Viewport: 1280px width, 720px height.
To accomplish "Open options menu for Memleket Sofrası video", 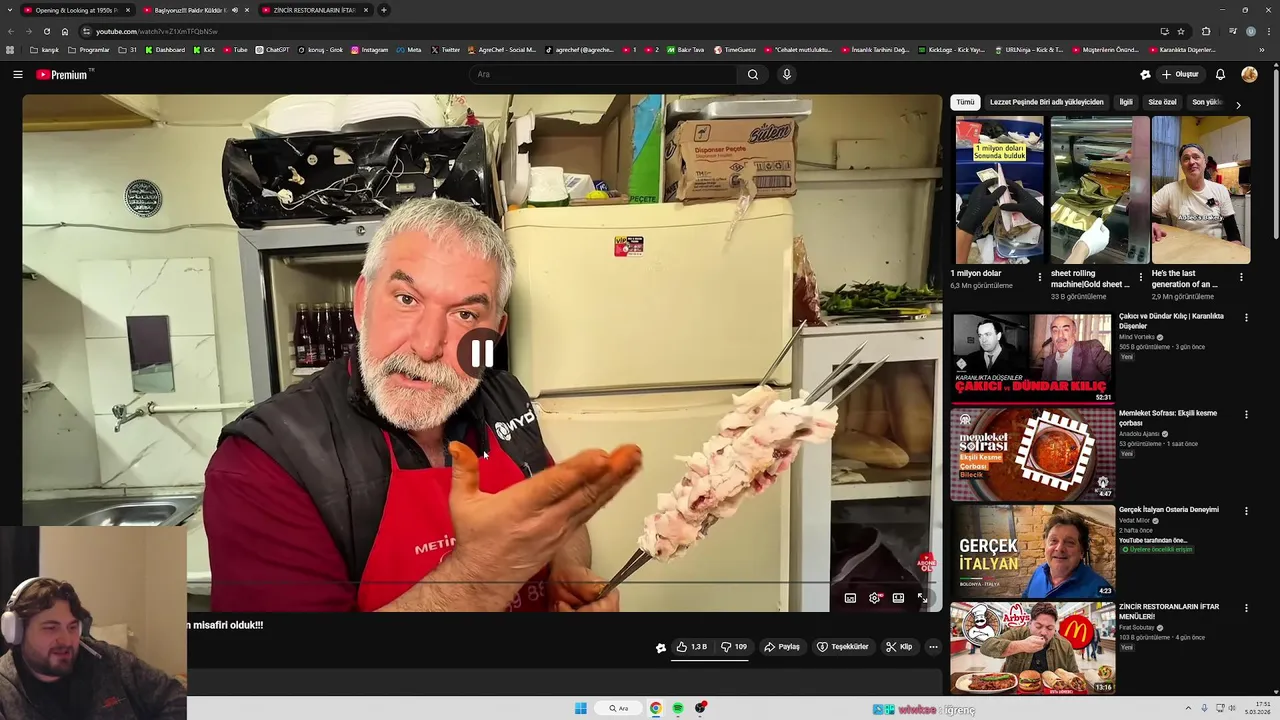I will click(1246, 414).
